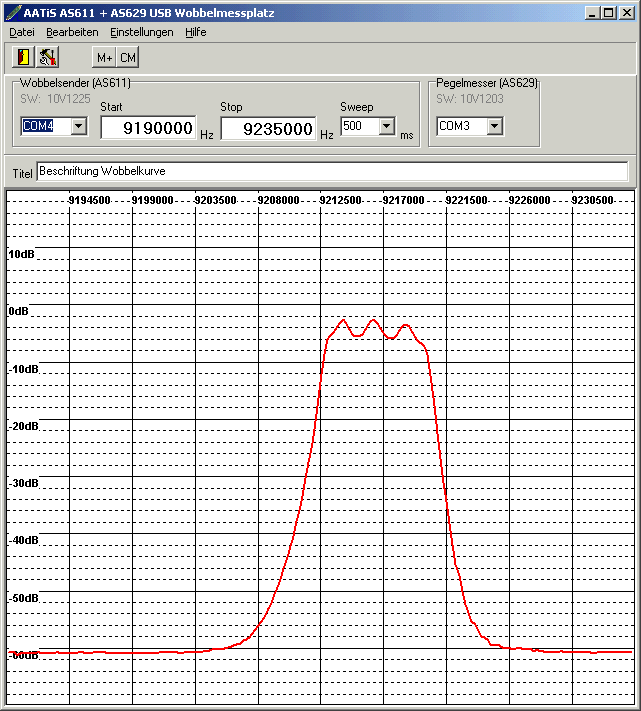Open the Datei menu
The width and height of the screenshot is (641, 711).
tap(21, 32)
